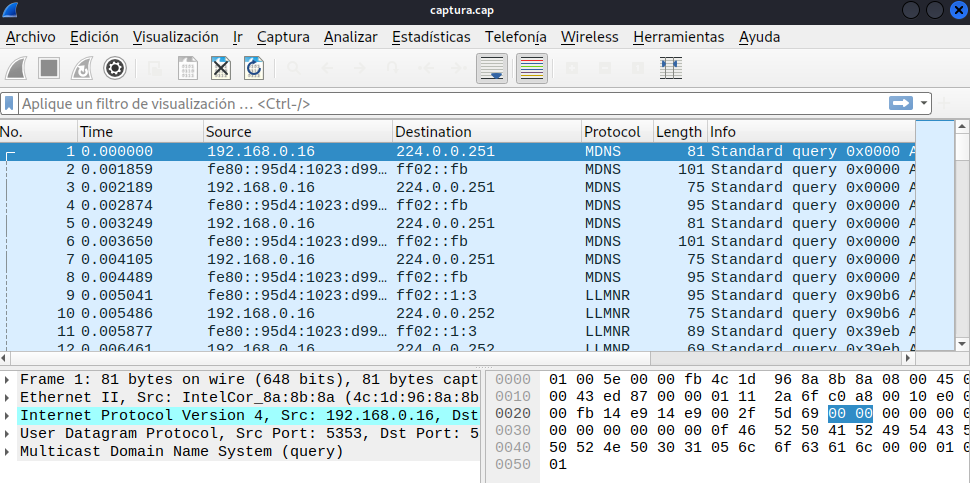Screen dimensions: 970x483
Task: Sort by the No. column header
Action: point(39,132)
